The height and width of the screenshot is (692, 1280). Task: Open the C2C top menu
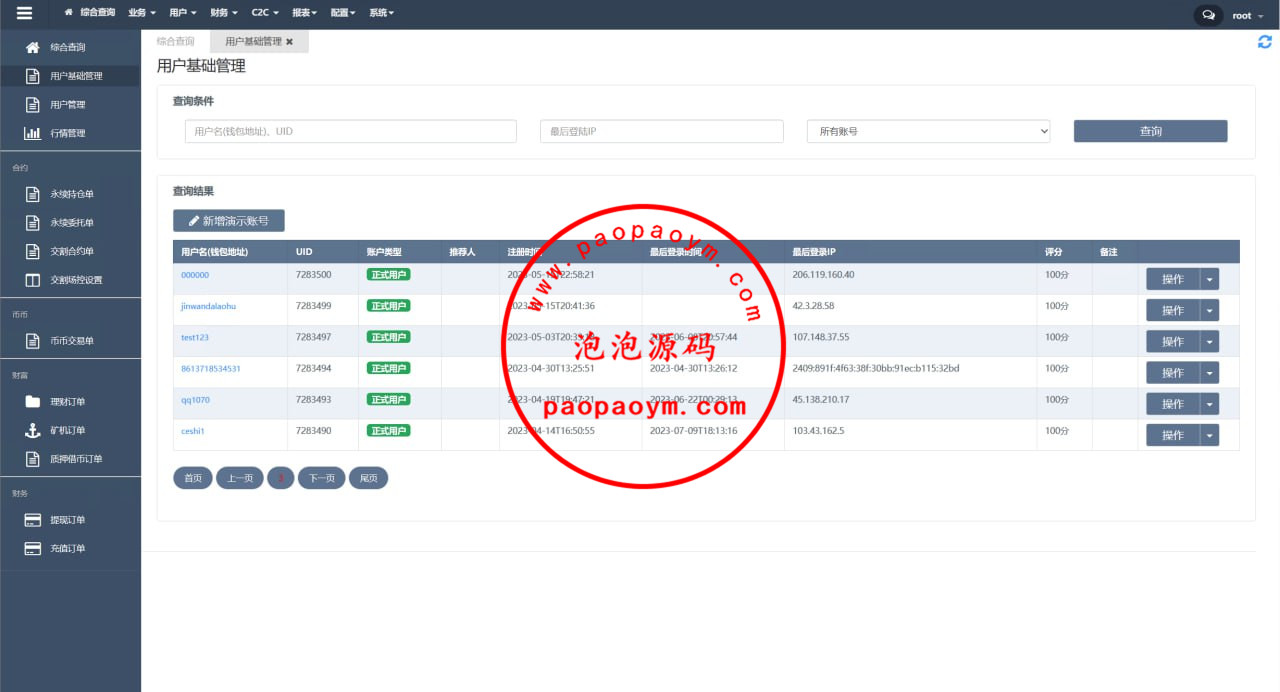[265, 13]
